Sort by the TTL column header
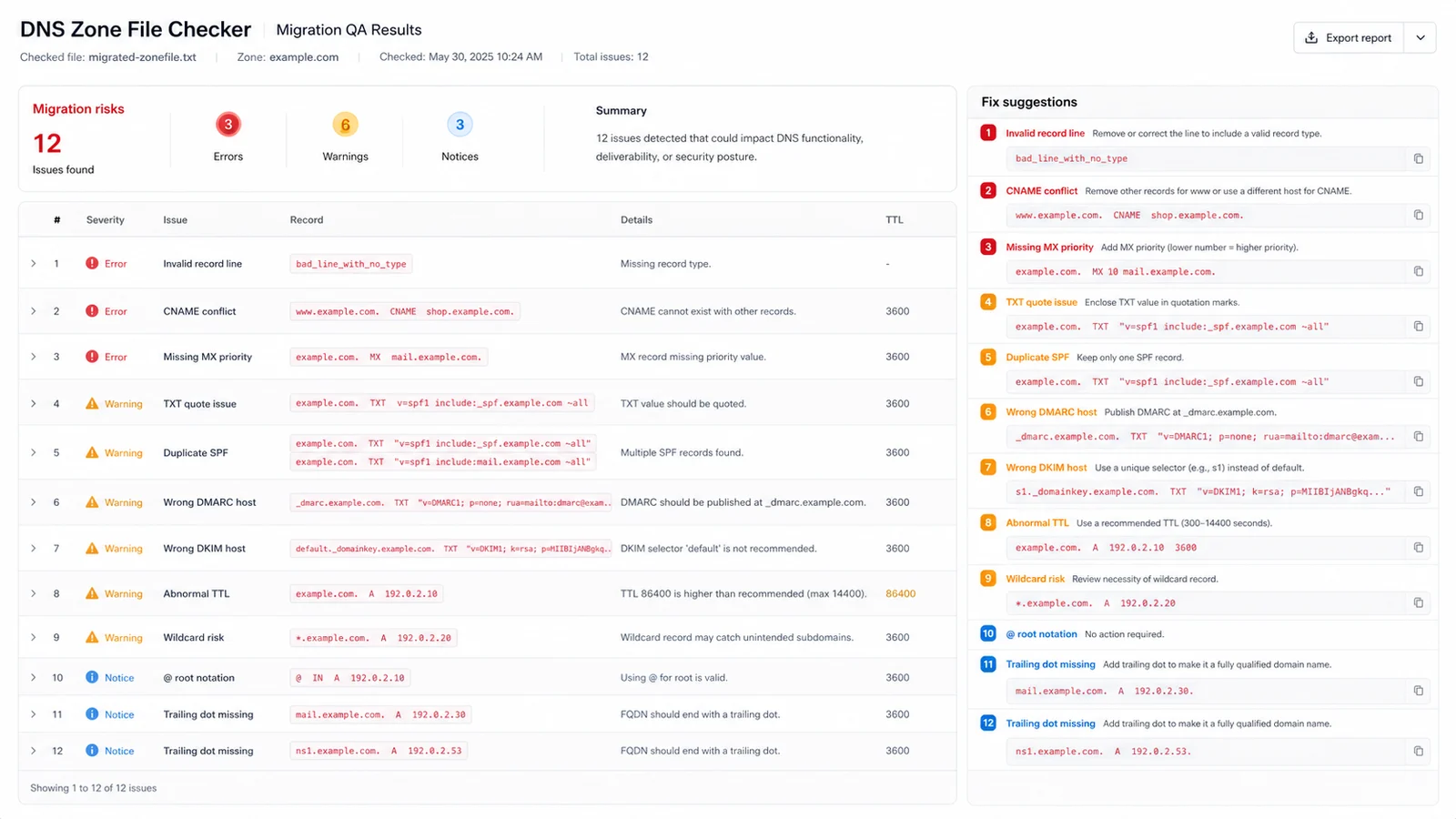 click(895, 220)
